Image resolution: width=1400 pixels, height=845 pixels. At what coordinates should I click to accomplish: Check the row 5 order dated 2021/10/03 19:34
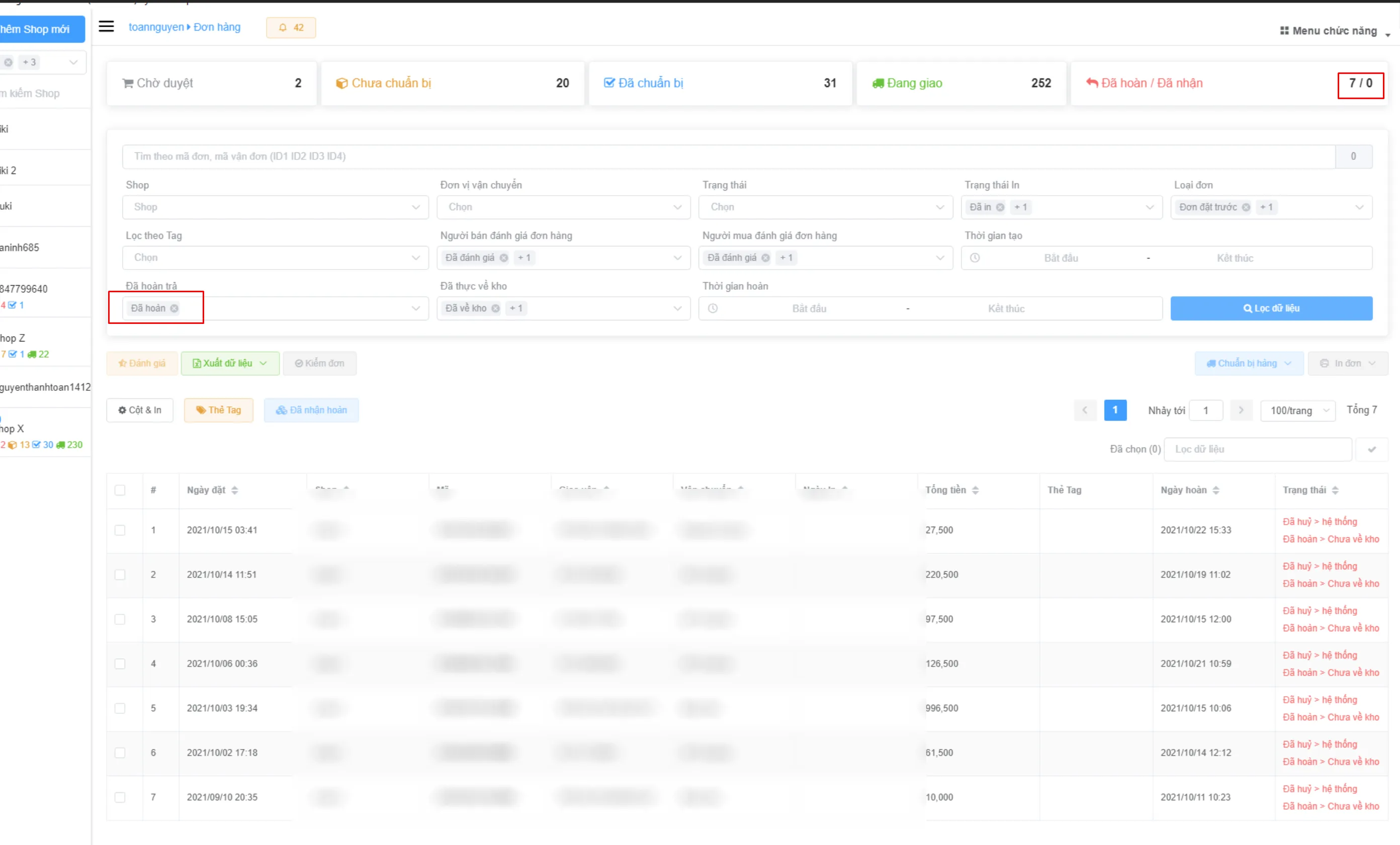[120, 708]
